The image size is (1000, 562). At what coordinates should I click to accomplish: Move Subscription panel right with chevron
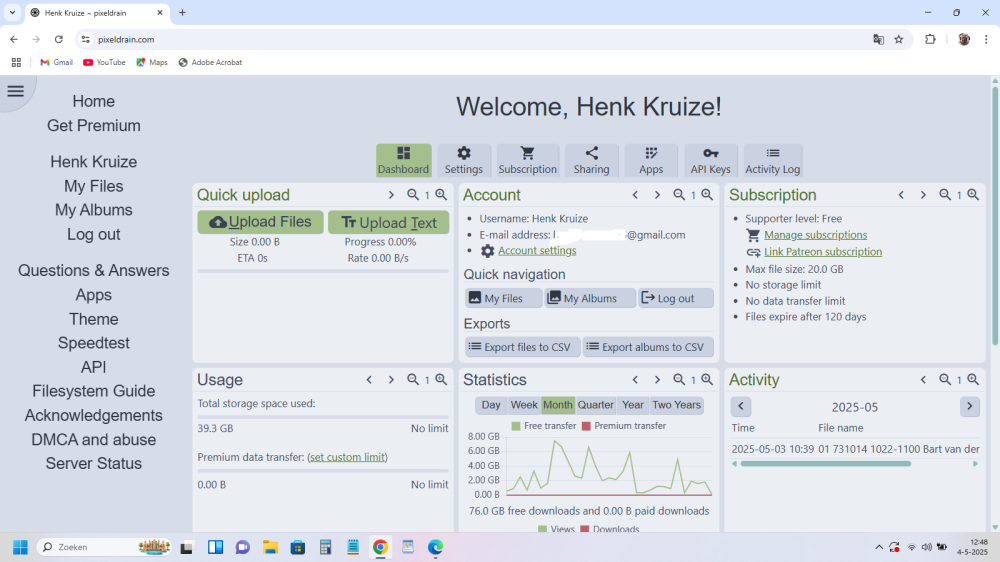click(x=923, y=195)
